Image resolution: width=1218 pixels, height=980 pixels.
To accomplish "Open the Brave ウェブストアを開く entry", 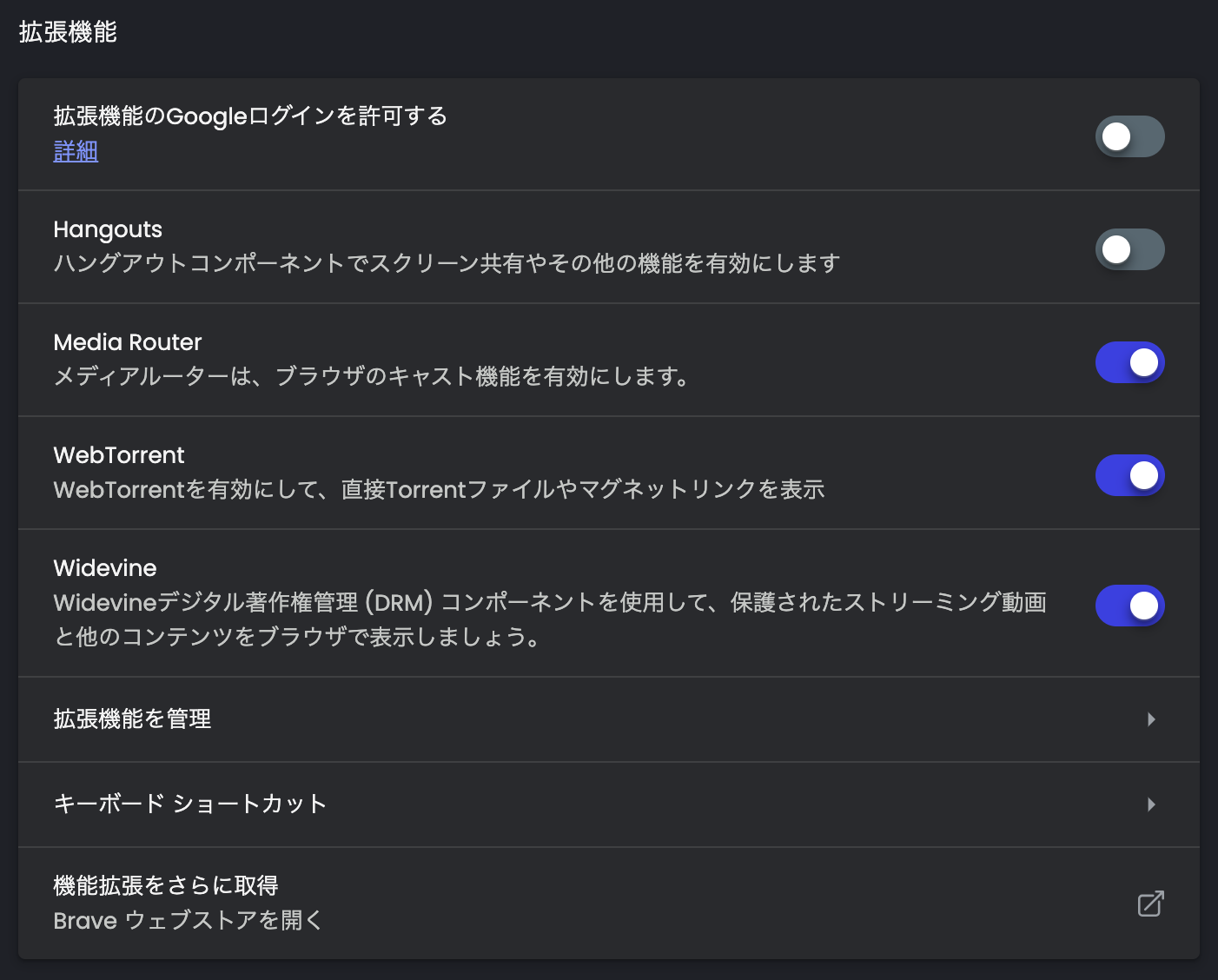I will pos(187,920).
